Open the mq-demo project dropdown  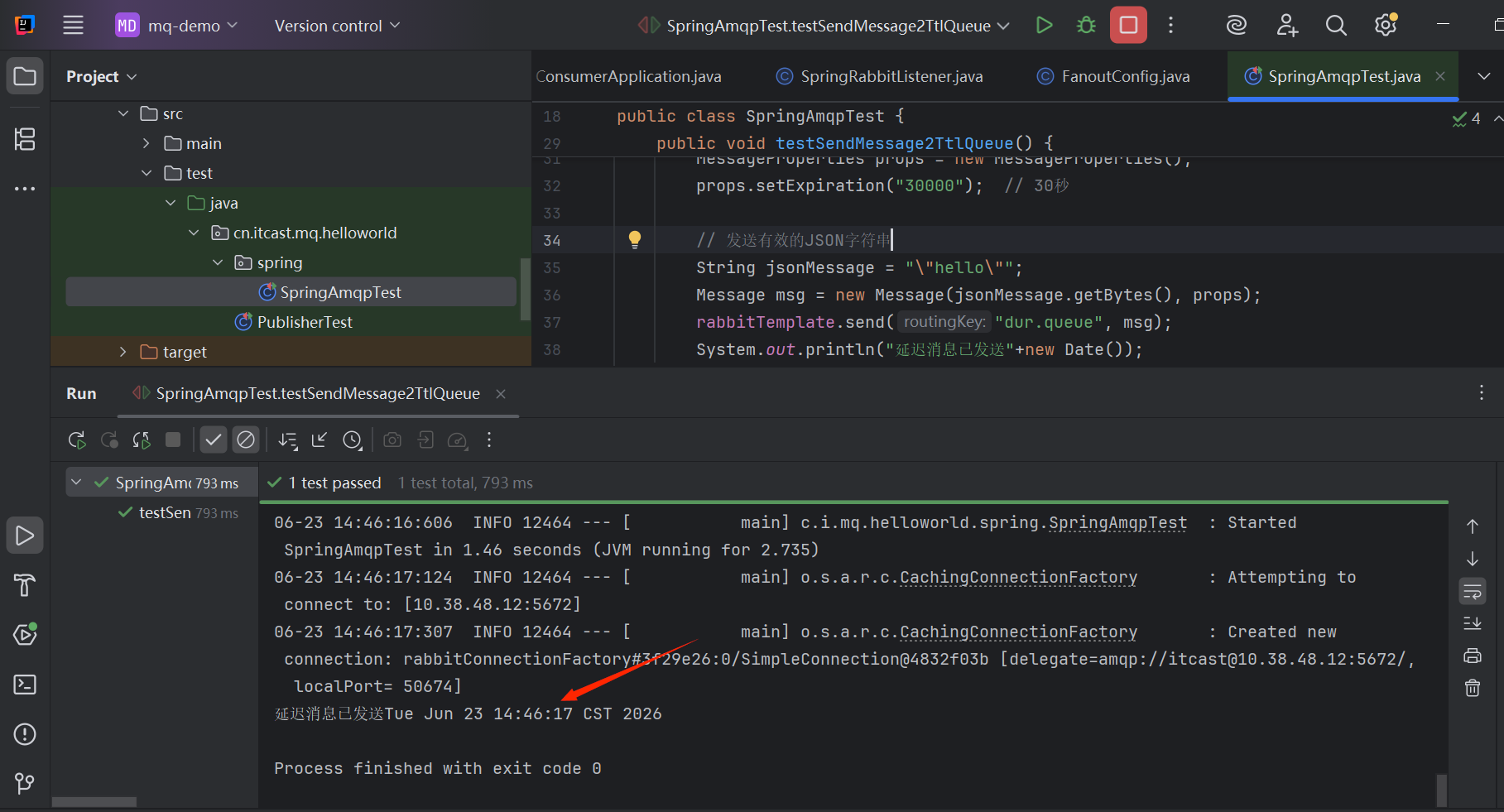[x=176, y=26]
